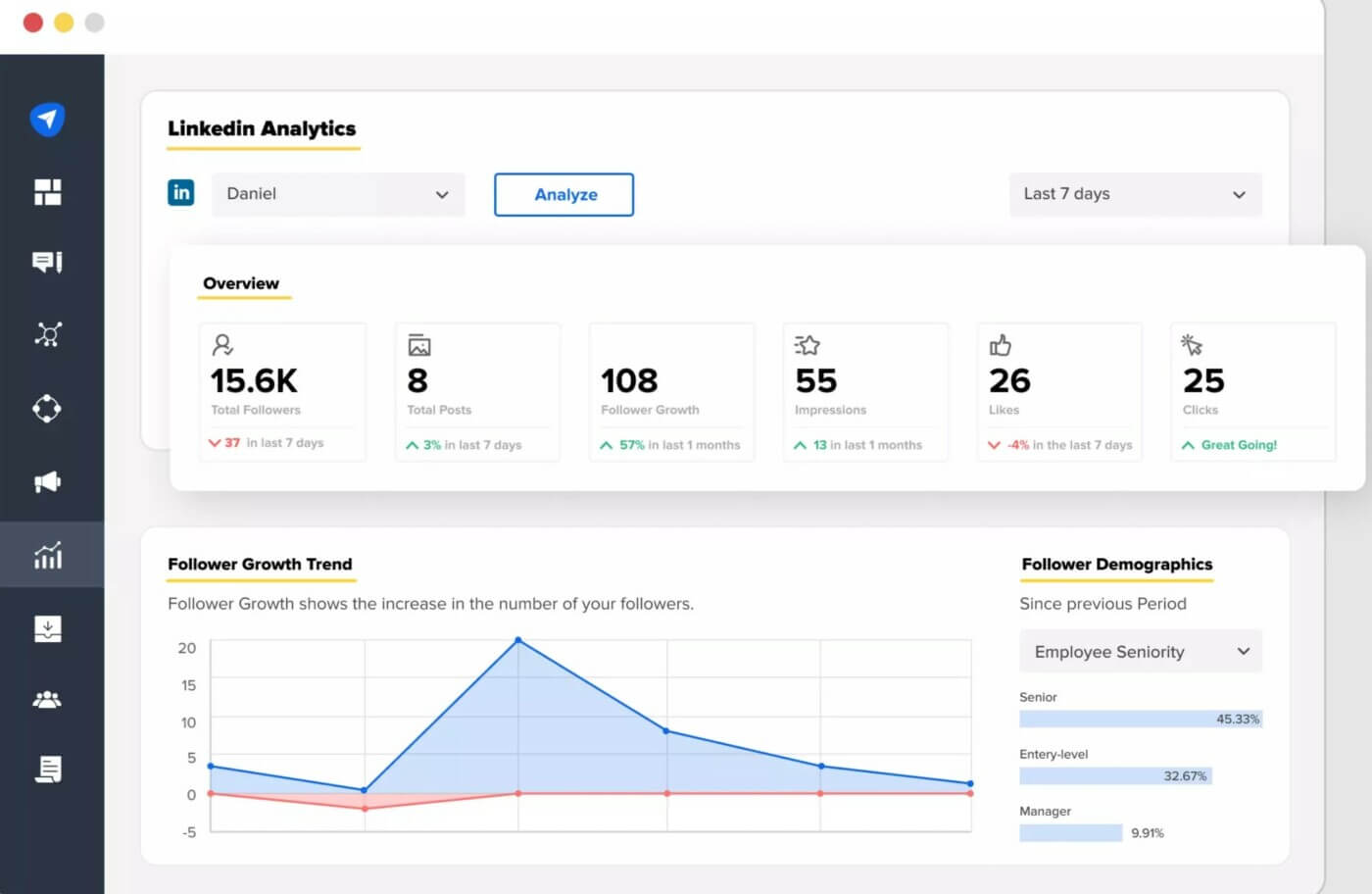
Task: Select the Analytics chart icon in the sidebar
Action: [47, 555]
